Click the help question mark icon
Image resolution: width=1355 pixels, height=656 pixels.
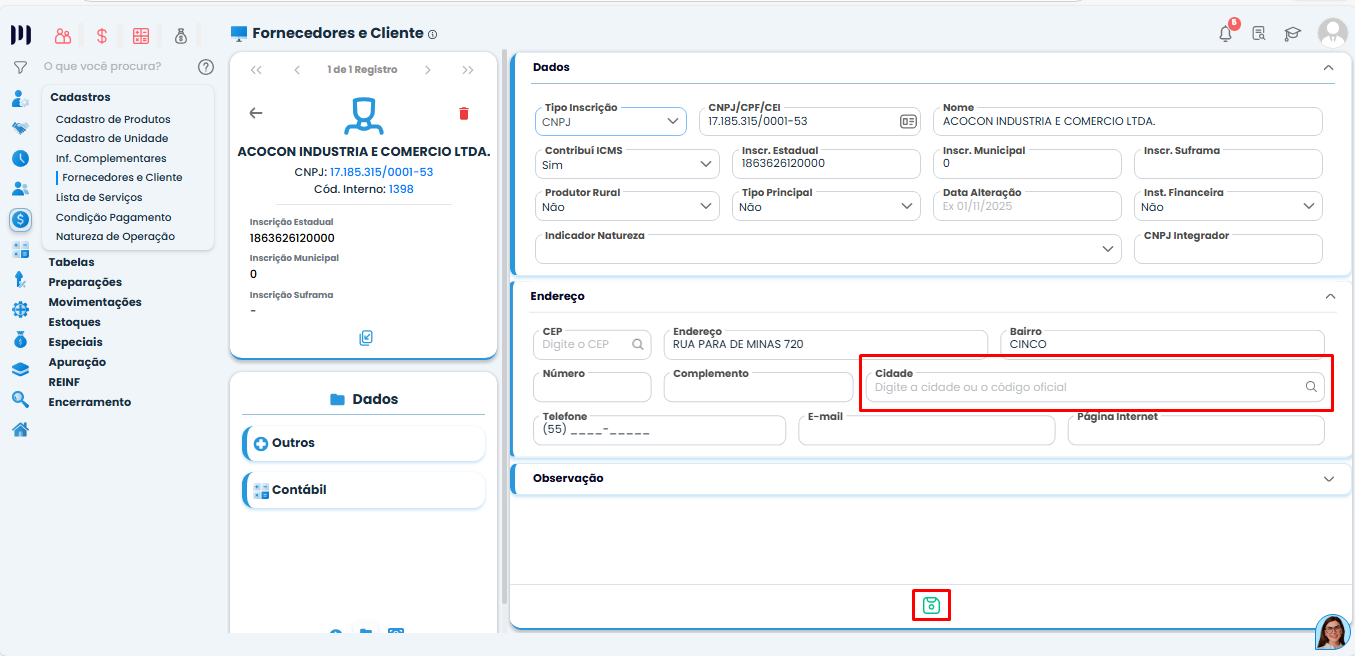click(206, 67)
